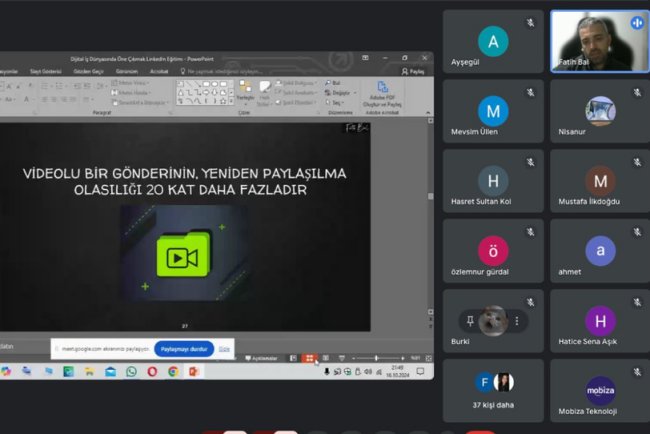Switch to slide sorter view icon
The height and width of the screenshot is (434, 650).
click(x=309, y=358)
